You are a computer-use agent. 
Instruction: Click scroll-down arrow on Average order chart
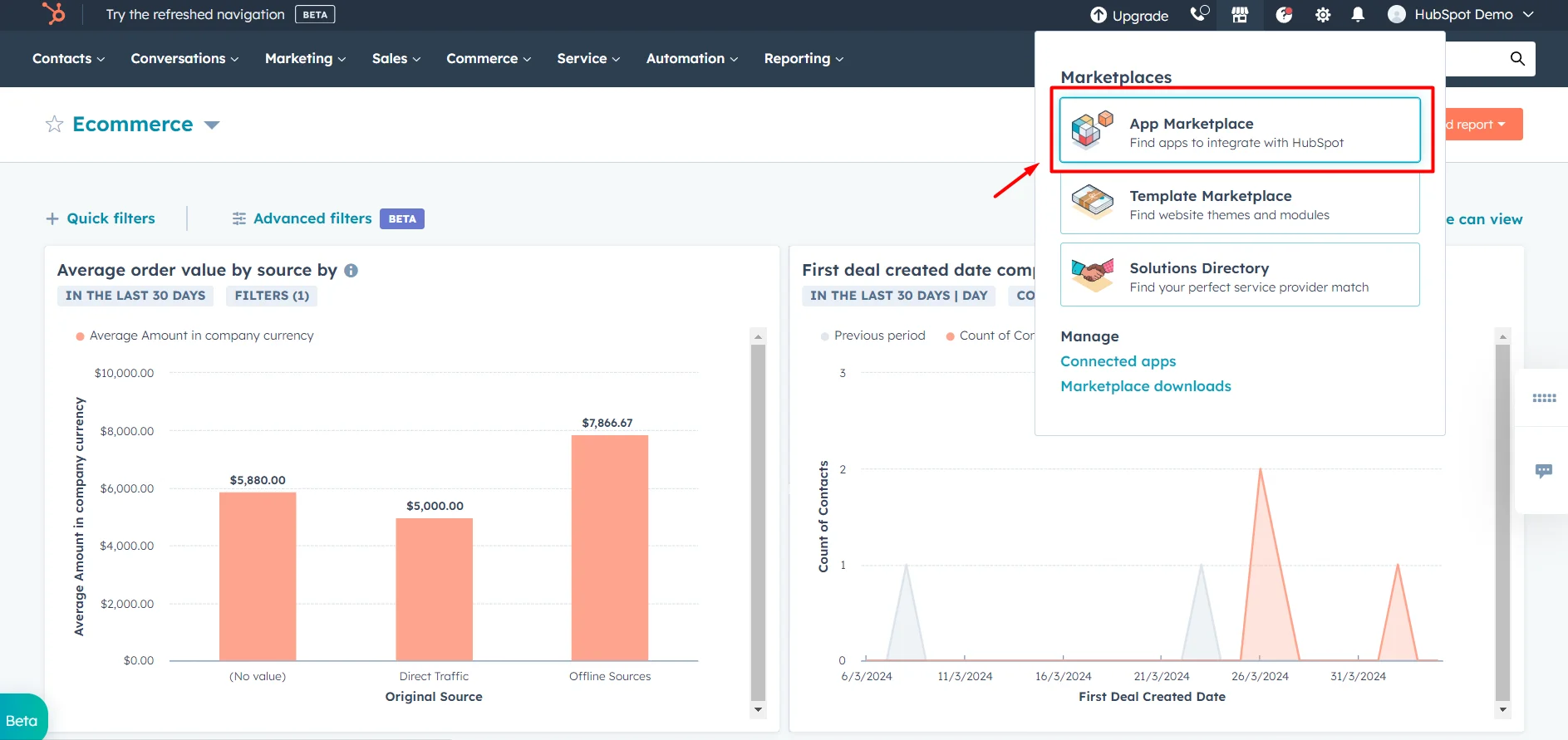758,709
